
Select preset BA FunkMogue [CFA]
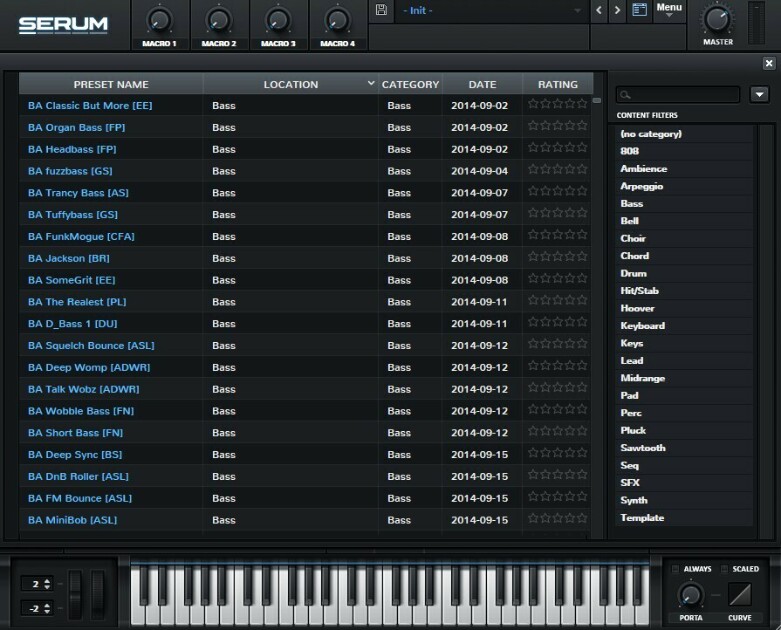81,237
